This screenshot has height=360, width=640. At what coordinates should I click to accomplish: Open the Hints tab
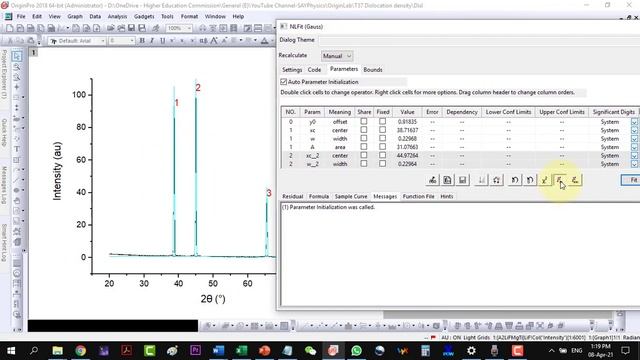pos(447,196)
